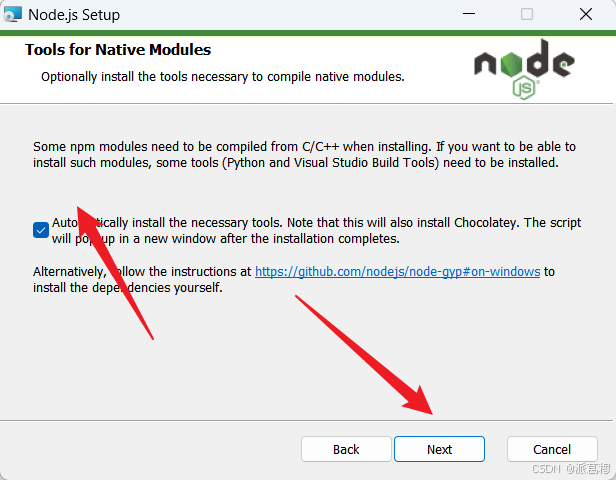Go back with the Back button

pos(346,449)
